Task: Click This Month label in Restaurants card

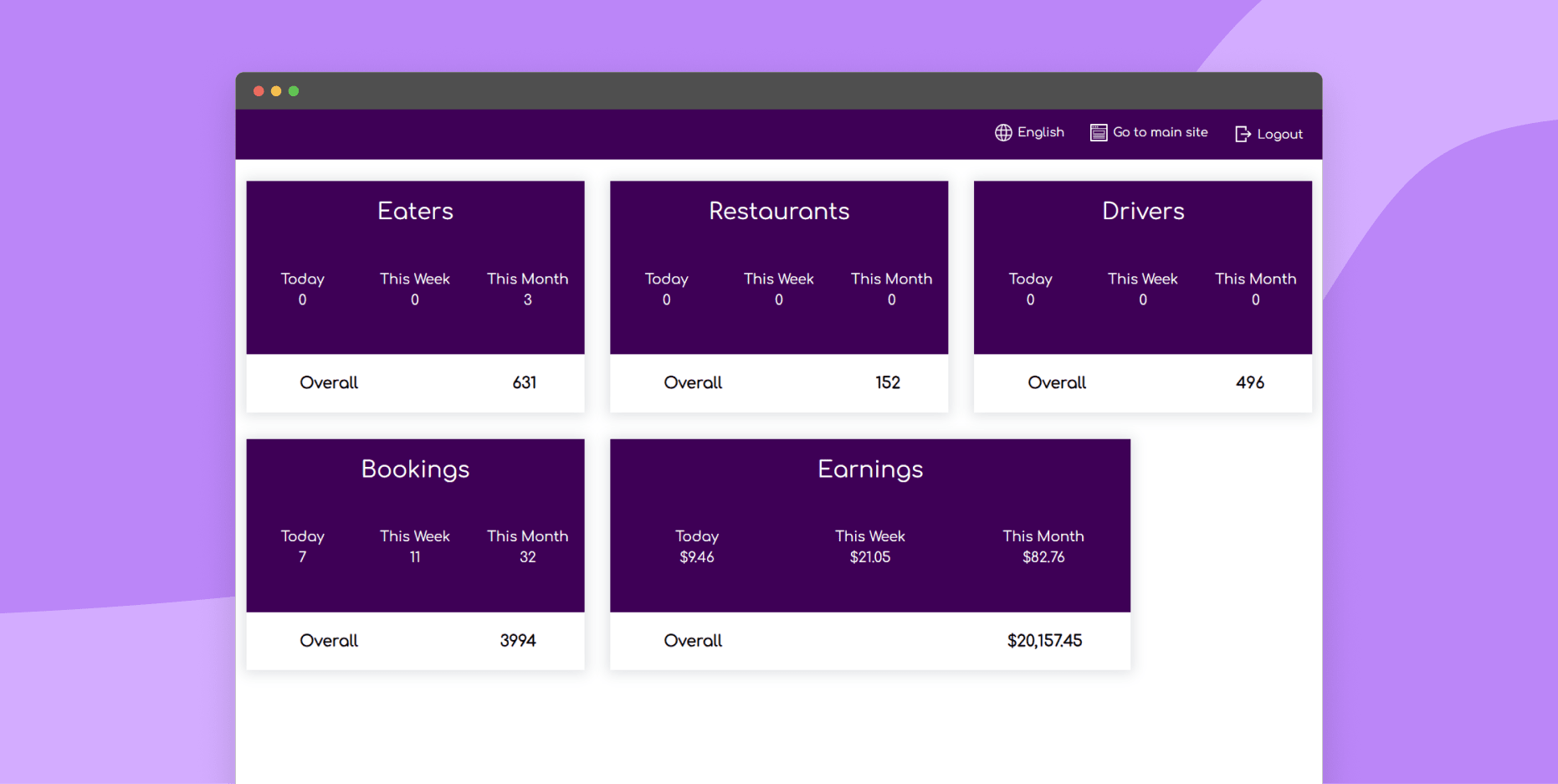Action: tap(892, 279)
